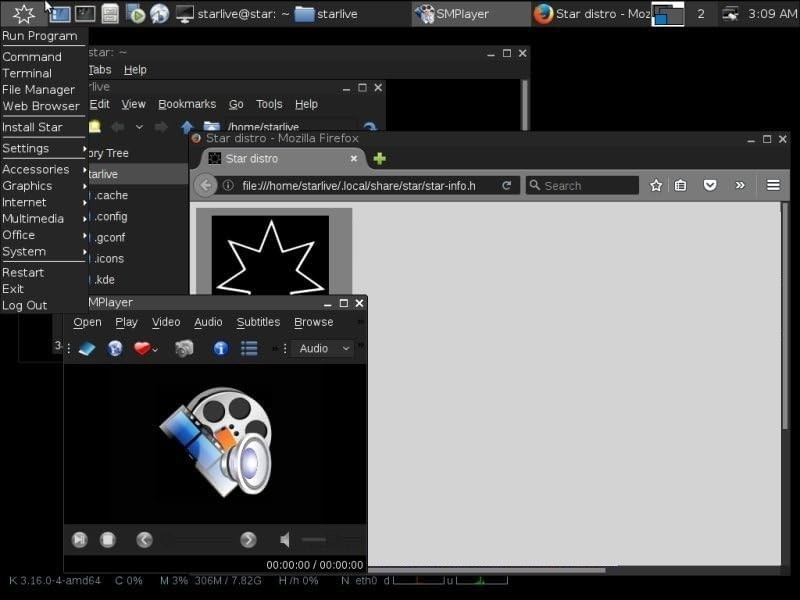Toggle SMPlayer playlist icon

click(249, 348)
